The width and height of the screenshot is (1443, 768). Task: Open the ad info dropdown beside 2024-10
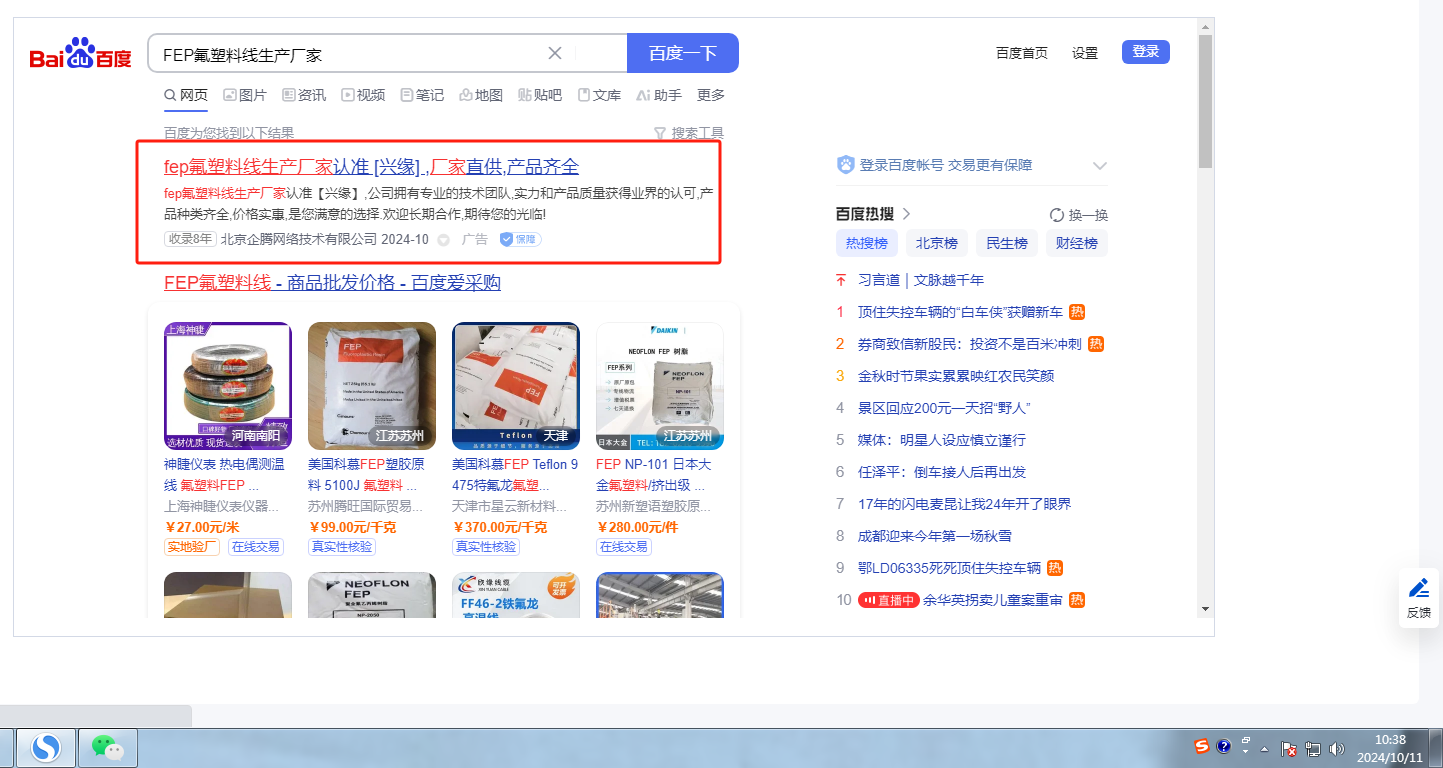[443, 240]
